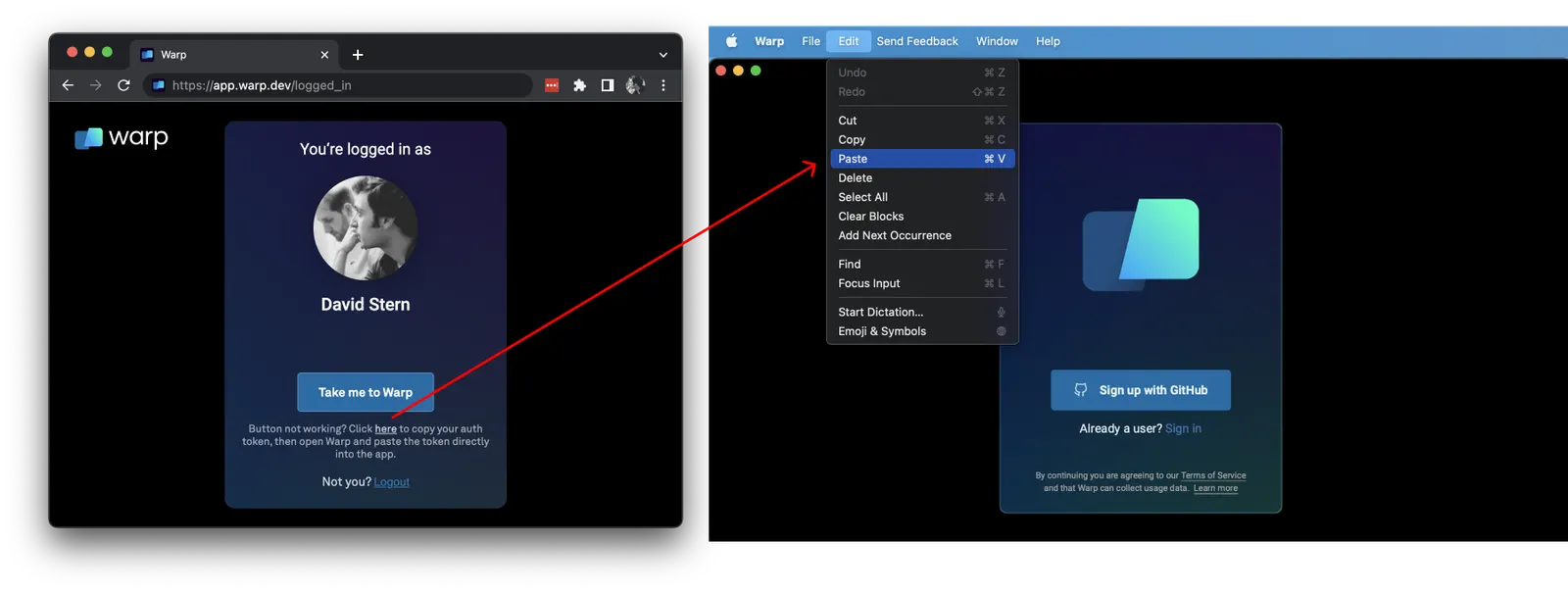Click the large Warp logo in the app
This screenshot has height=592, width=1568.
click(1141, 244)
